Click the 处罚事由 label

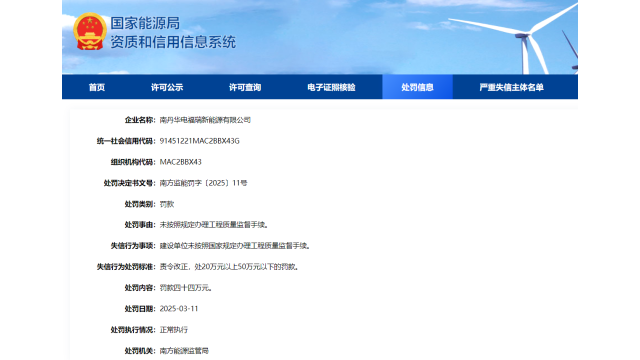[140, 225]
